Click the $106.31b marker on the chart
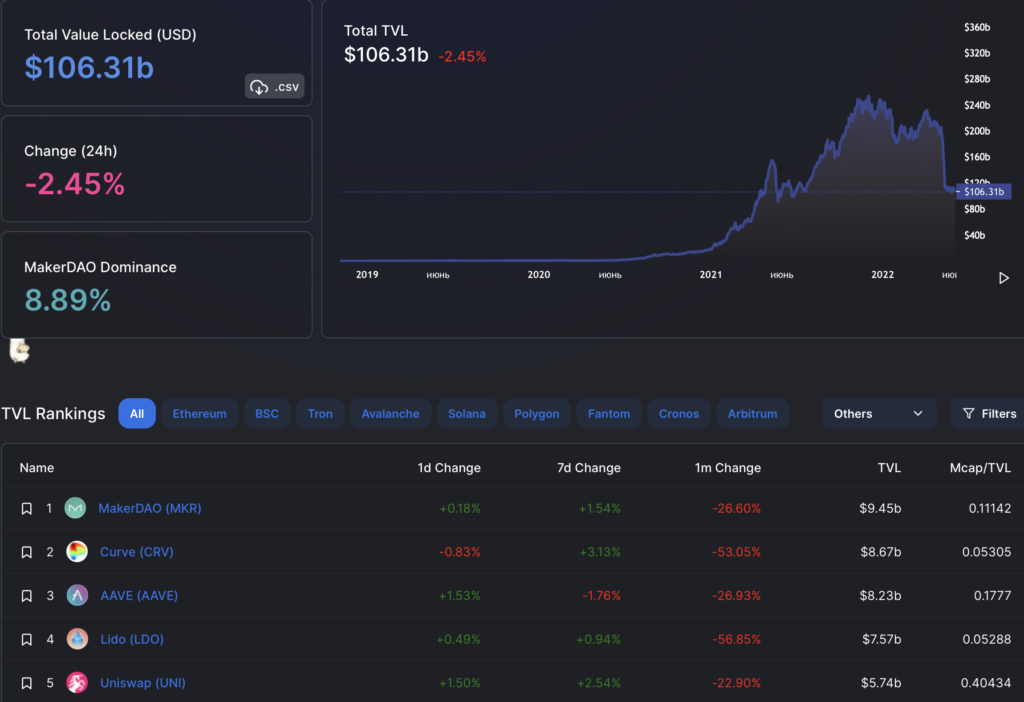This screenshot has height=702, width=1024. point(983,191)
